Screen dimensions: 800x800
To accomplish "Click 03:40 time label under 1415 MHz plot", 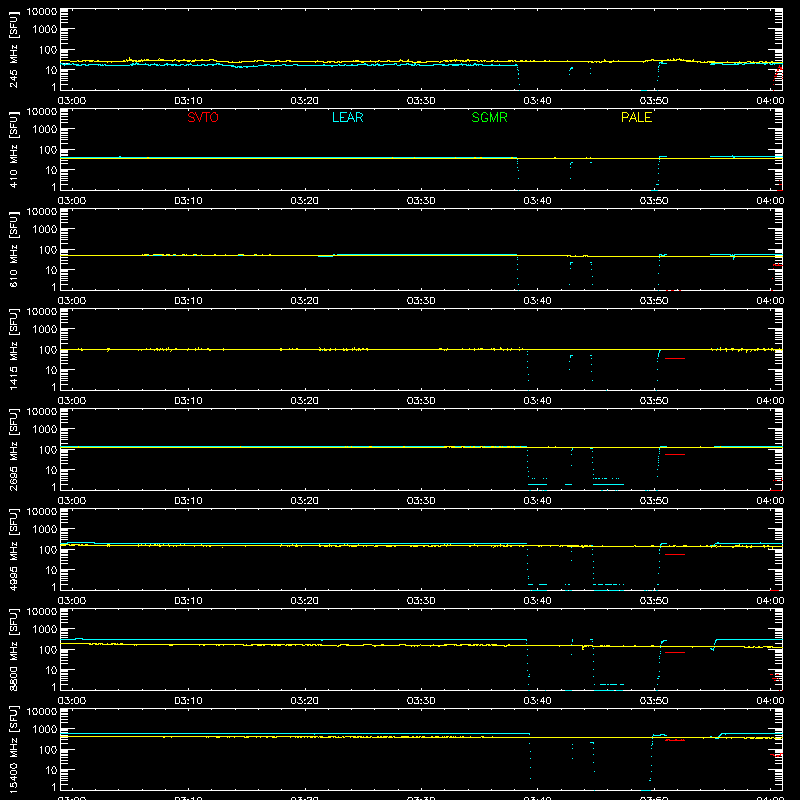I will pos(537,401).
